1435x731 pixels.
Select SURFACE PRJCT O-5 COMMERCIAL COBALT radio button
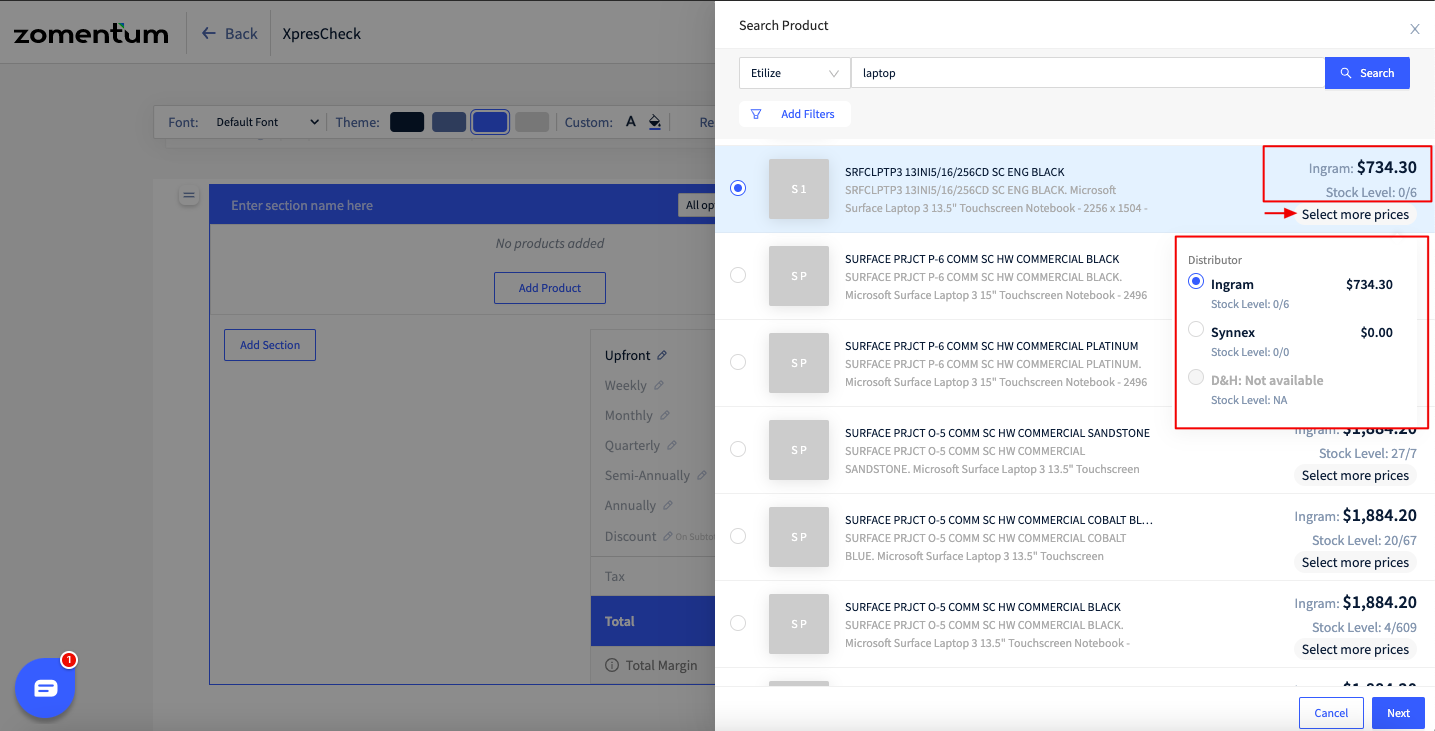pyautogui.click(x=738, y=536)
